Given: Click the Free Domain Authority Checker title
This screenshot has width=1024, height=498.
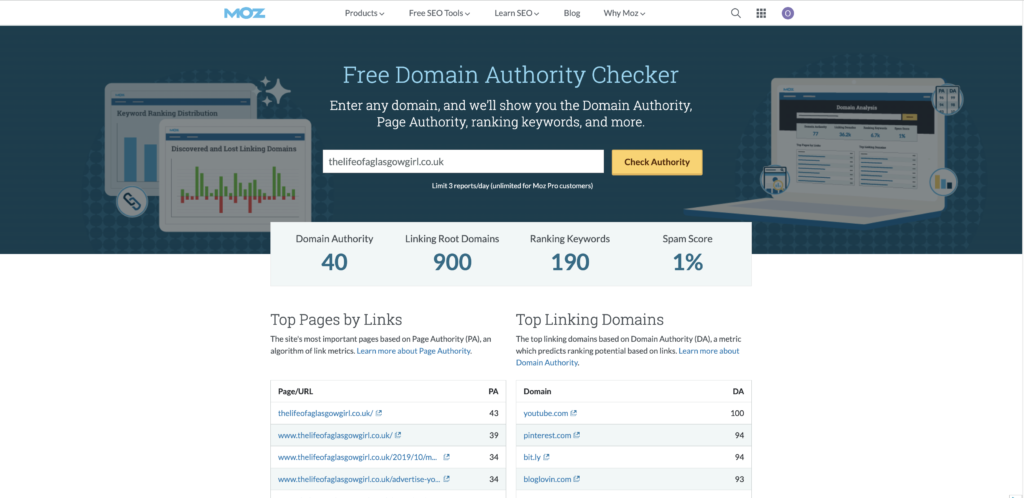Looking at the screenshot, I should pyautogui.click(x=511, y=75).
